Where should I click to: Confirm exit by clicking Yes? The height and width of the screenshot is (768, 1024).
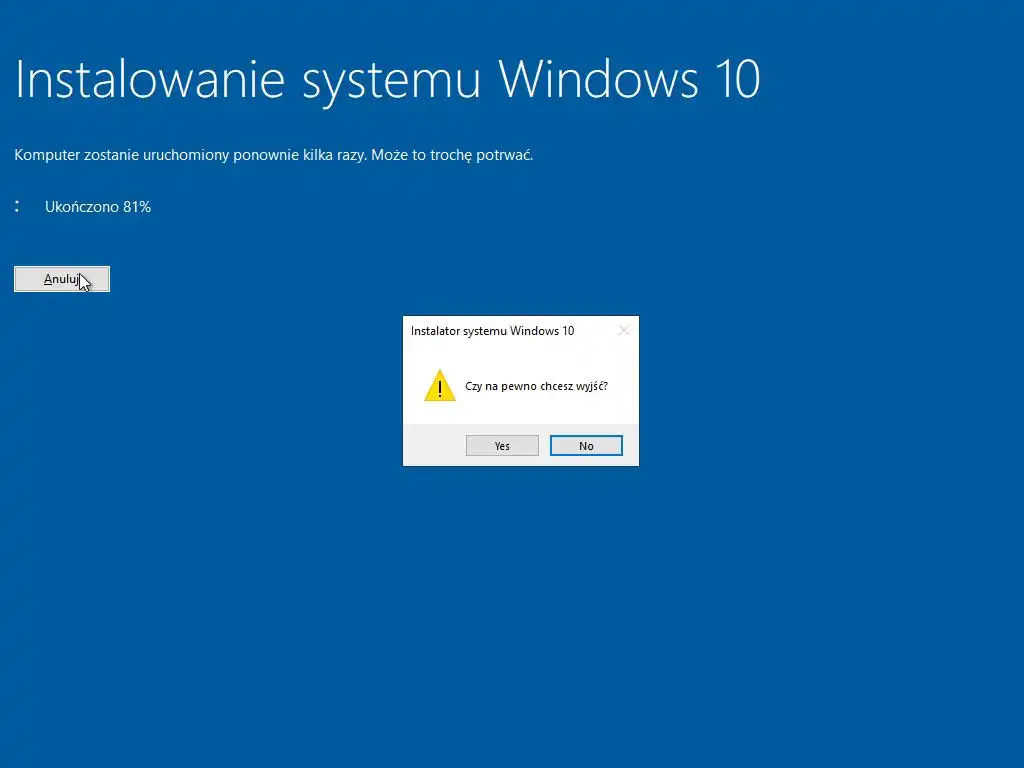click(x=502, y=445)
